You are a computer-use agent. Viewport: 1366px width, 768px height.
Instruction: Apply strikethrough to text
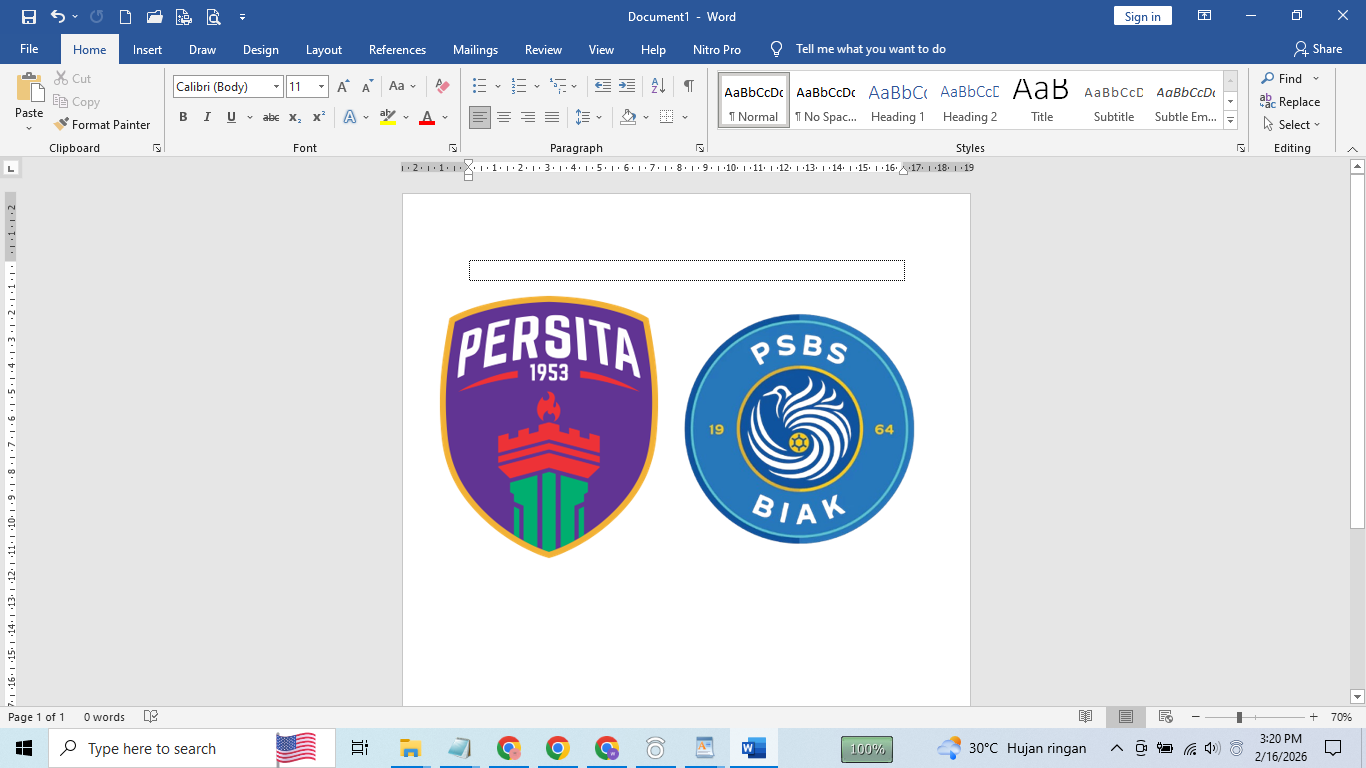coord(270,117)
